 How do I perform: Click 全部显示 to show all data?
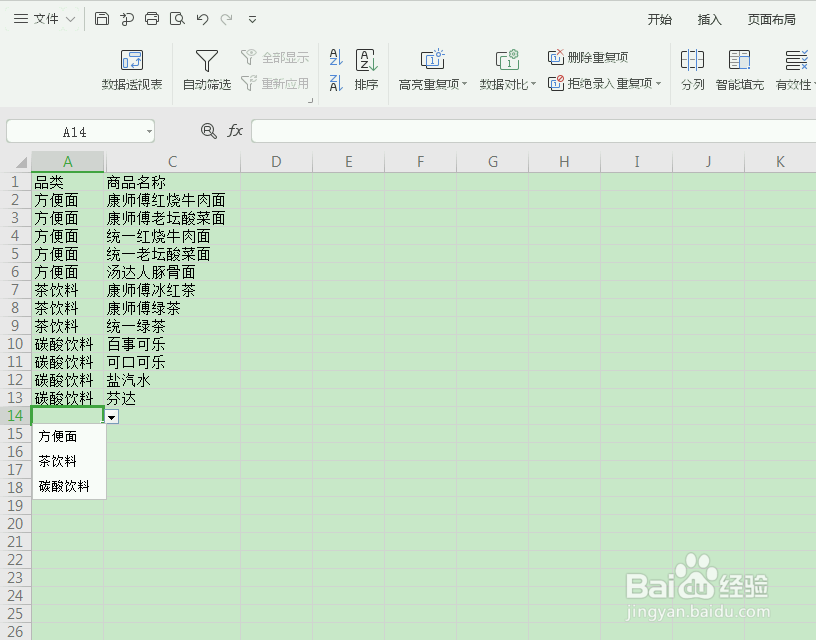click(x=278, y=56)
